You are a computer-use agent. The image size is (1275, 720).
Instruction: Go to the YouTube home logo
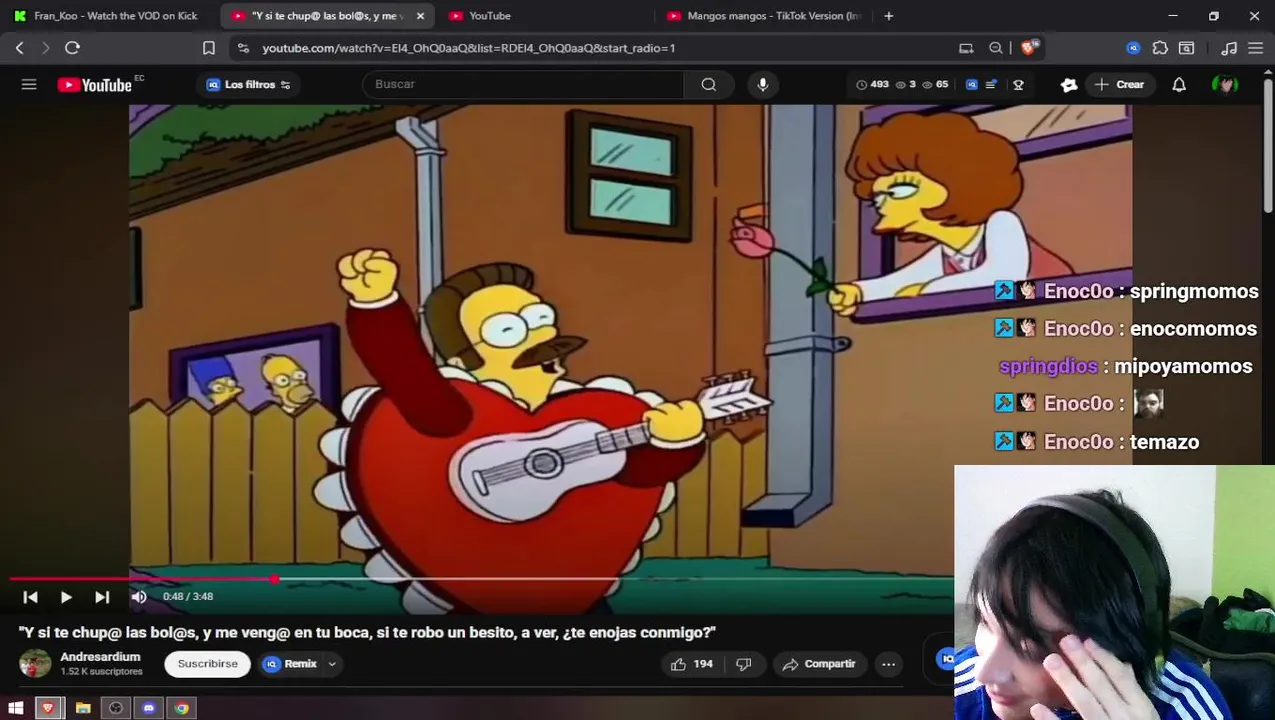point(95,85)
